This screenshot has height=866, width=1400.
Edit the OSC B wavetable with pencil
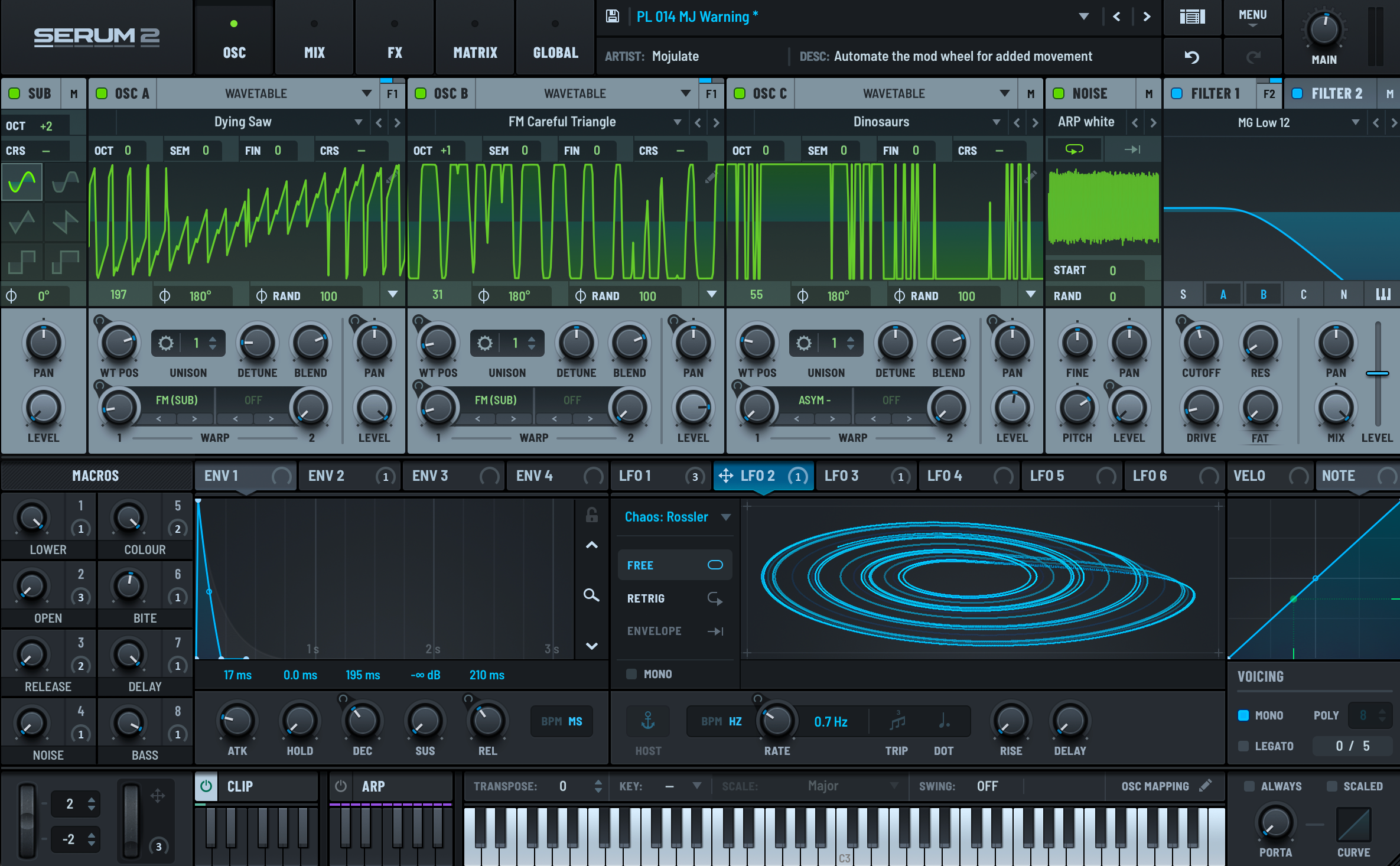[x=711, y=177]
